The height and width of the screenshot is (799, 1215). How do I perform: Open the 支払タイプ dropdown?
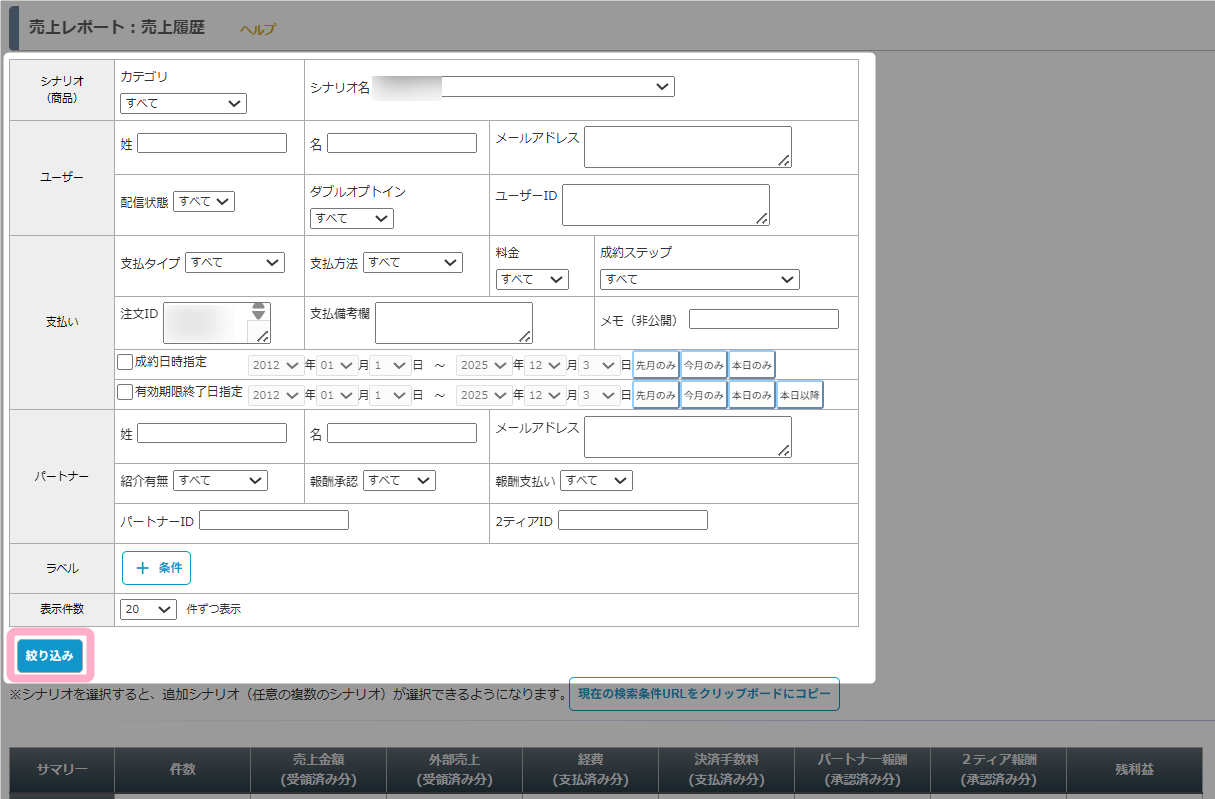tap(235, 262)
